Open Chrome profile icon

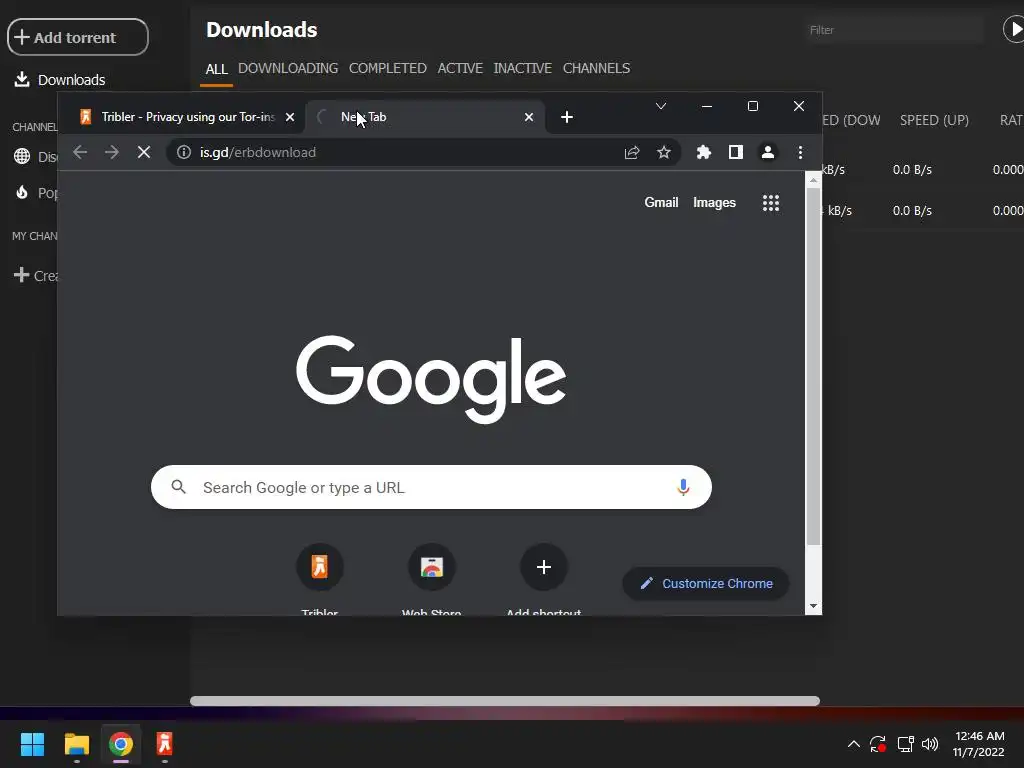coord(768,152)
